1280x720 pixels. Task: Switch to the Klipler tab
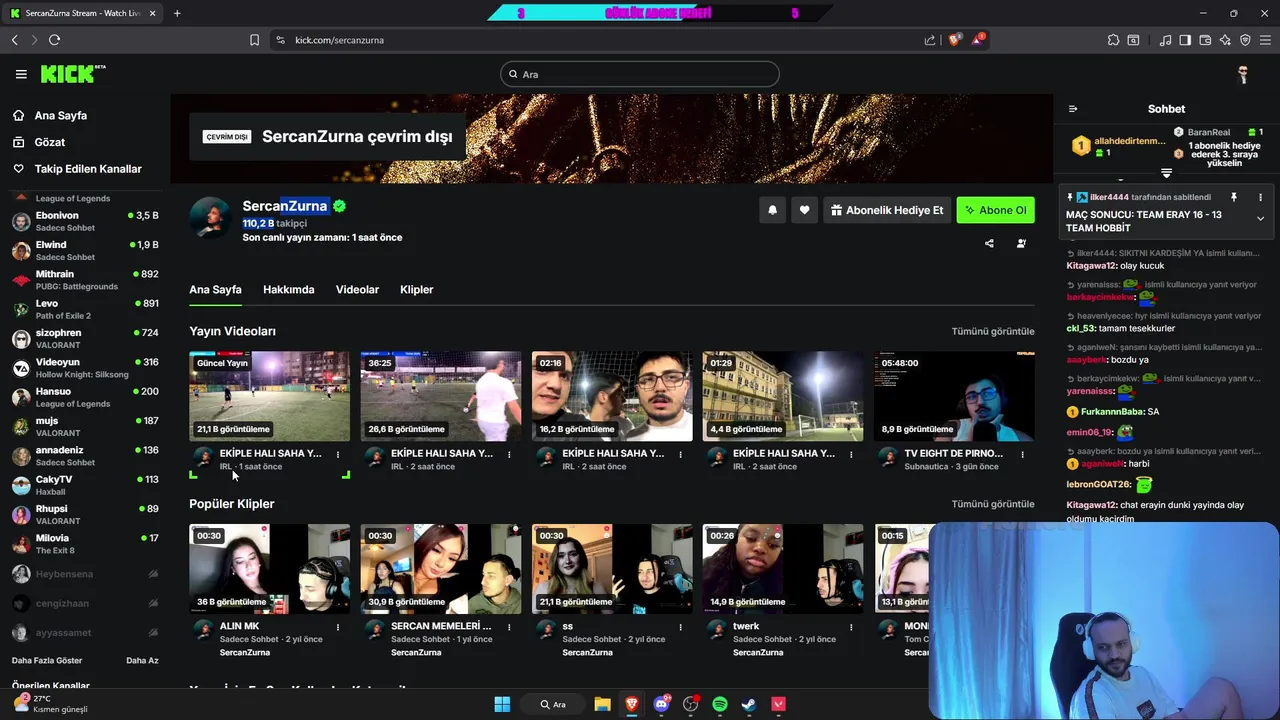416,290
